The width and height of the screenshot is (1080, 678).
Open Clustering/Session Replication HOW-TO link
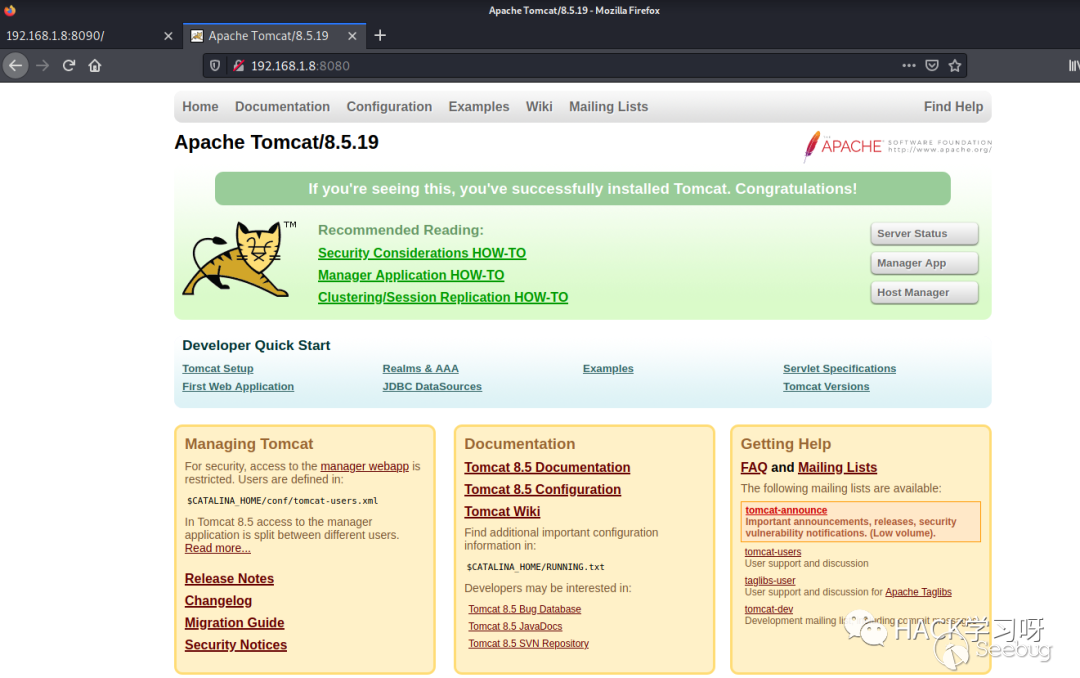(443, 297)
